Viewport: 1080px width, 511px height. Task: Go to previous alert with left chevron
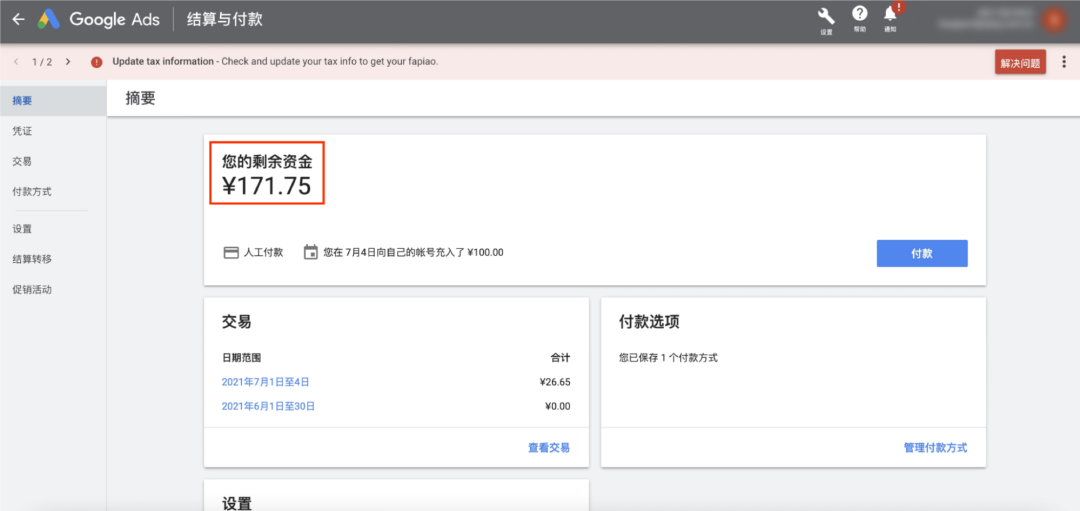[x=16, y=61]
